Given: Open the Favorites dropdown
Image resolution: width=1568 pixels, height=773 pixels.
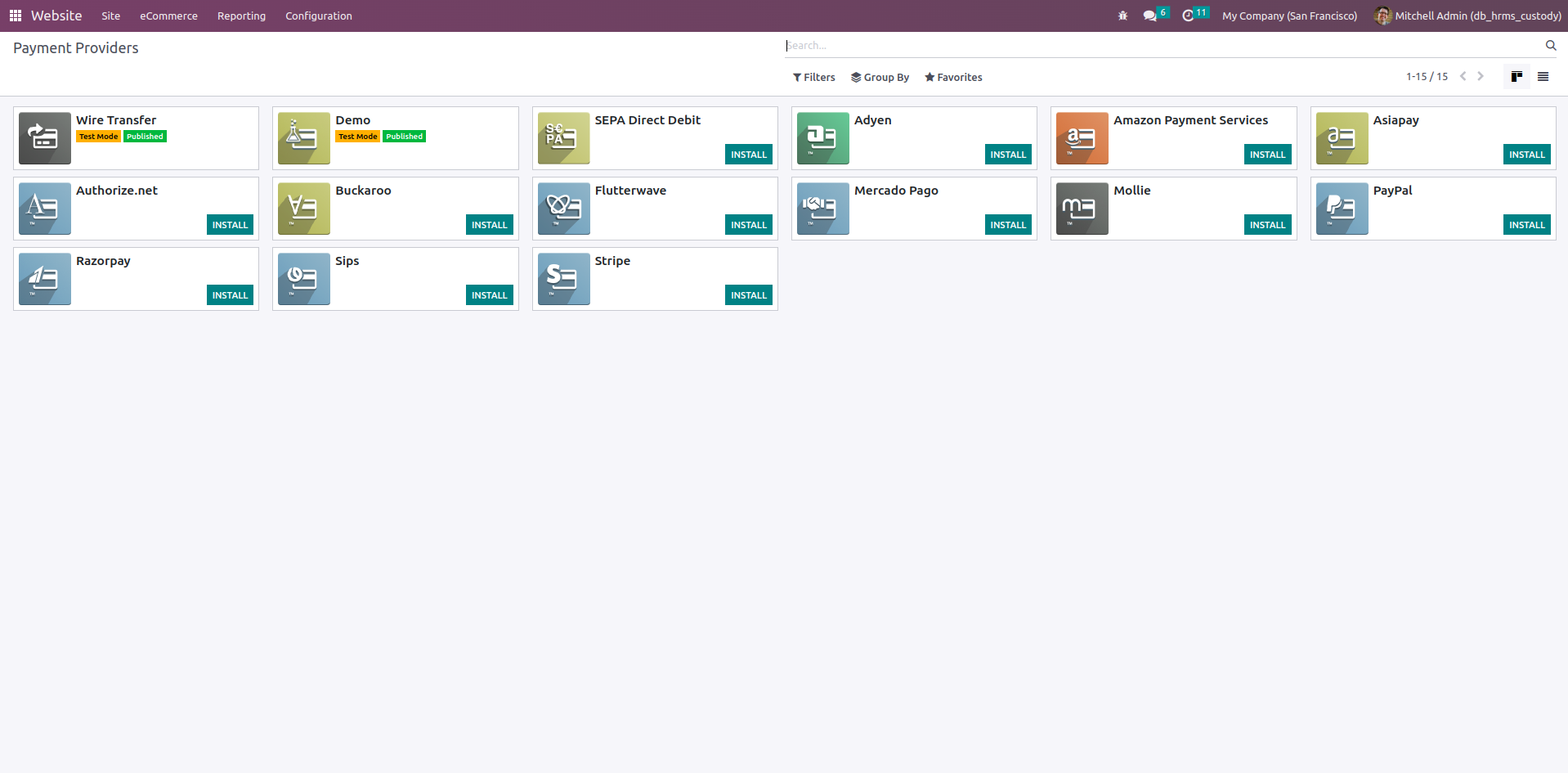Looking at the screenshot, I should [953, 78].
